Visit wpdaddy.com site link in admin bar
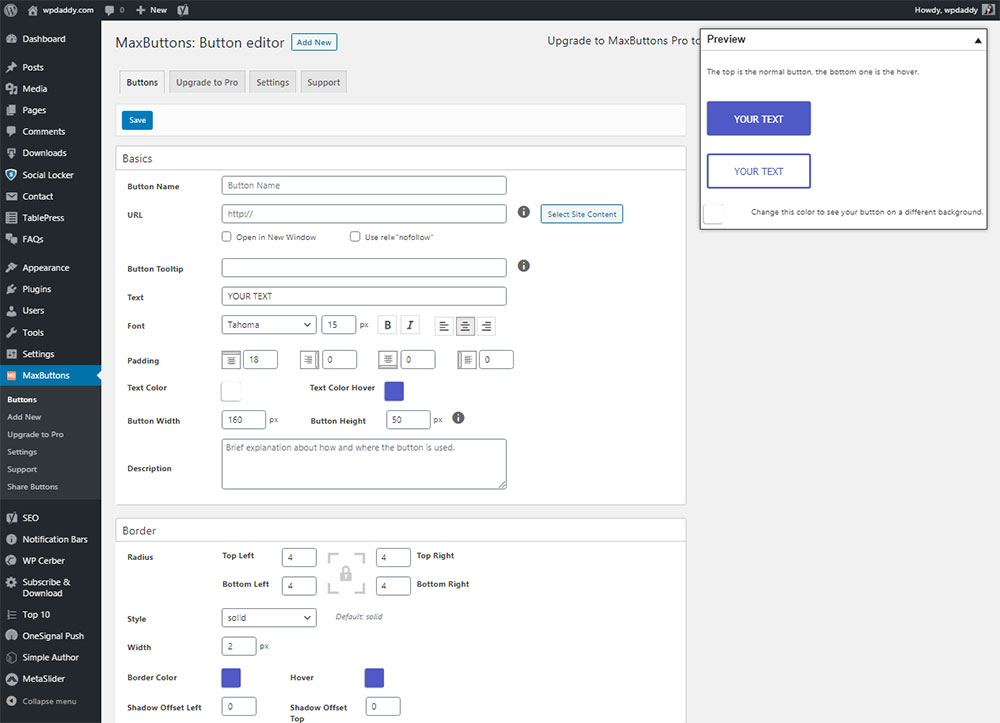 point(61,10)
